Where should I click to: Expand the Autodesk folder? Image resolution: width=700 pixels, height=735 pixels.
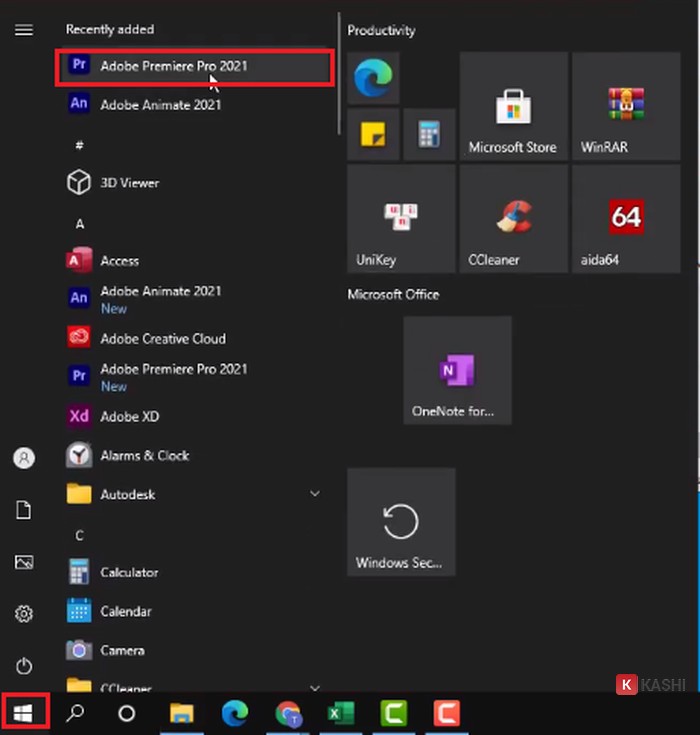tap(195, 494)
